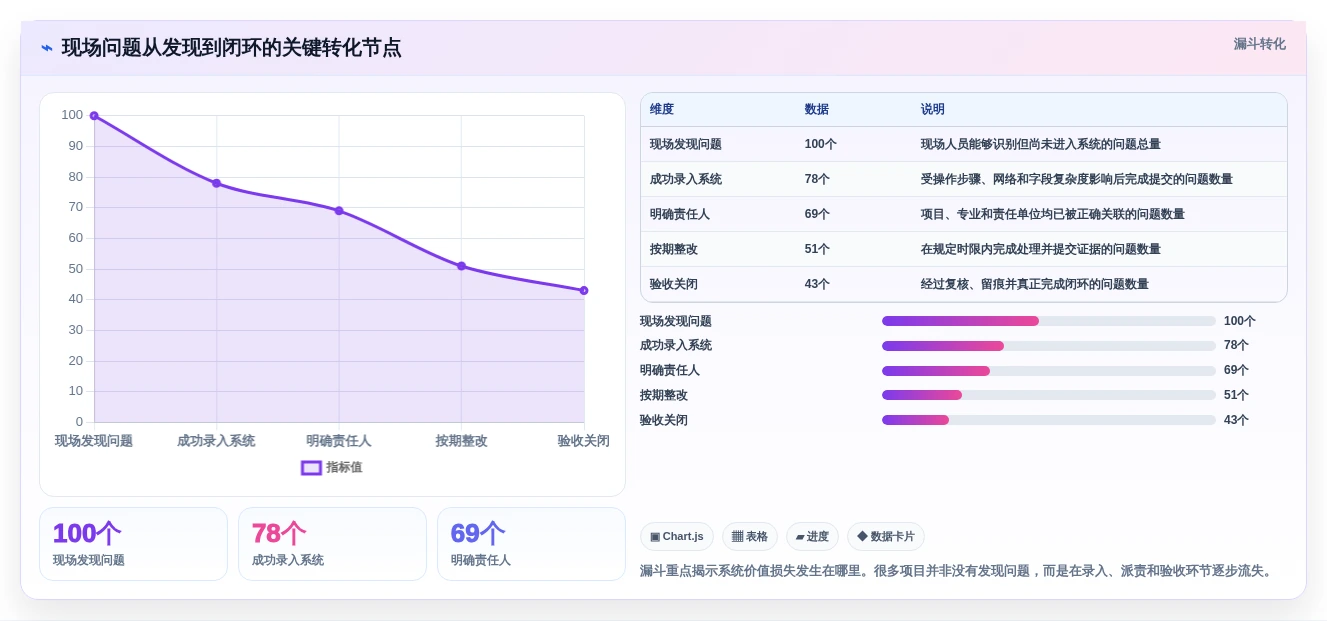
Task: Click the 成功录入系统 table row label
Action: pos(686,179)
